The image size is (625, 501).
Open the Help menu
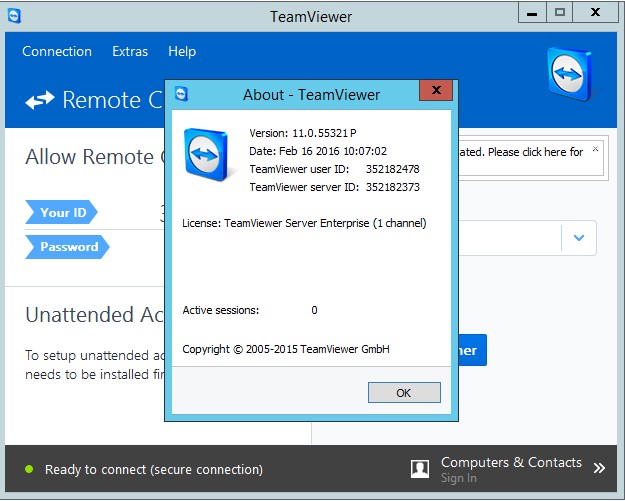click(x=182, y=51)
